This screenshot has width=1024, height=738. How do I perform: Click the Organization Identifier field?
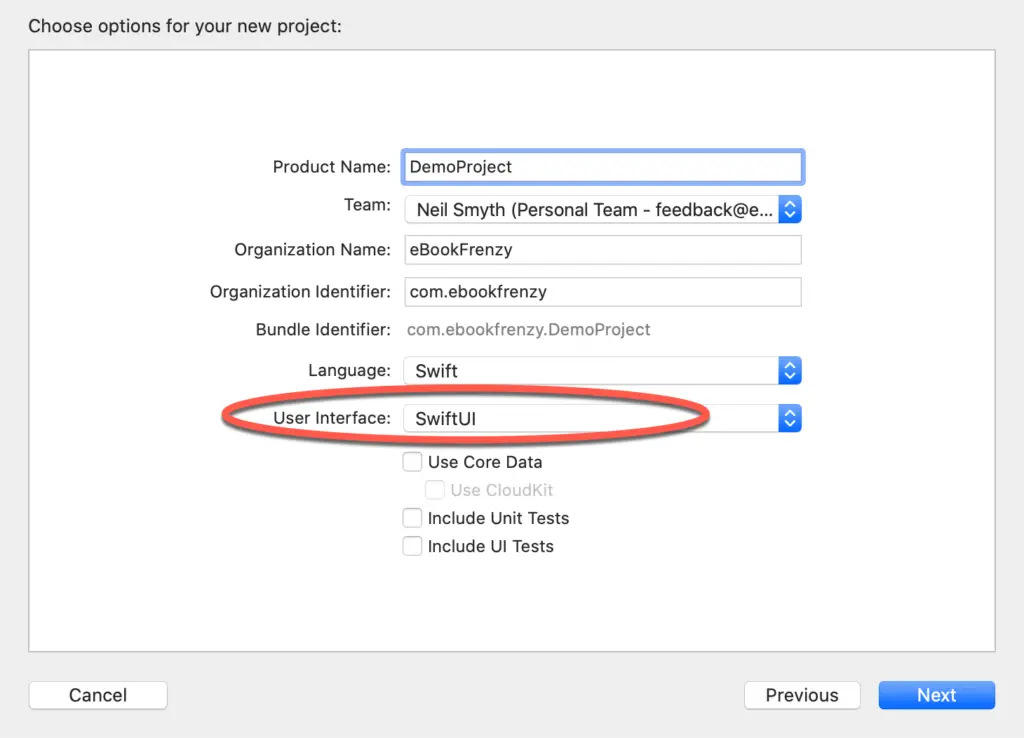602,291
